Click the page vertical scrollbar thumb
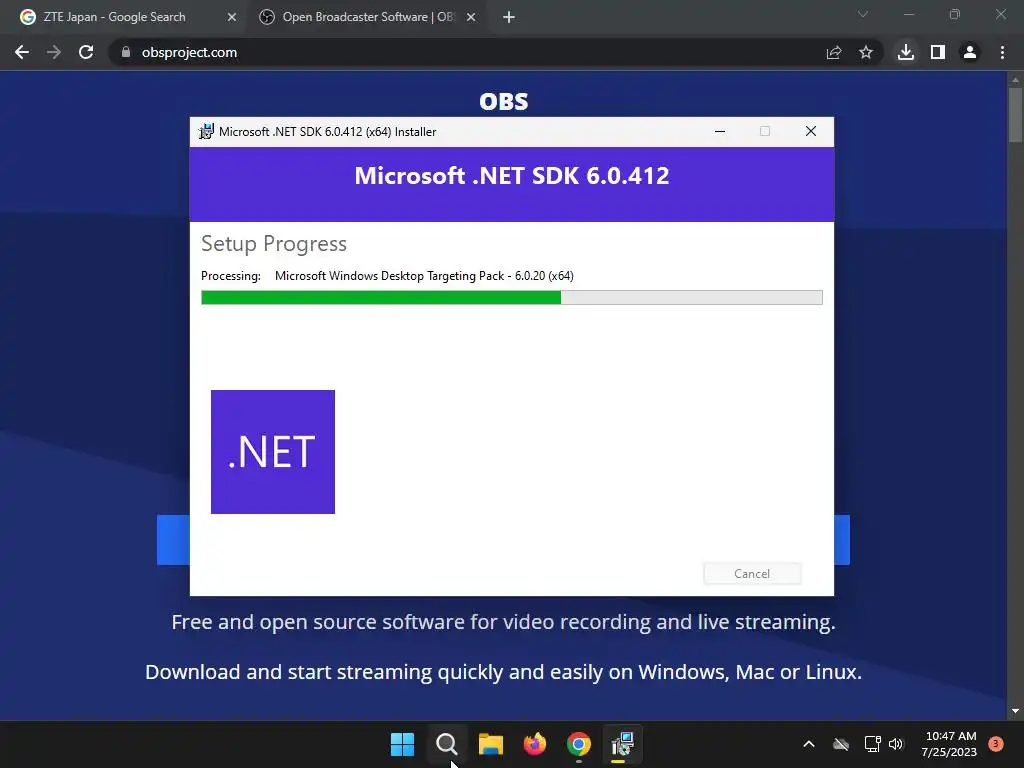Screen dimensions: 1024x768 point(1015,114)
